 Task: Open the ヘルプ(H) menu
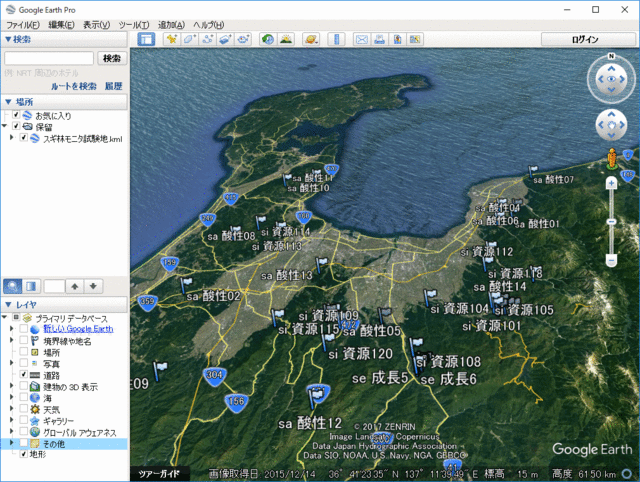point(209,25)
